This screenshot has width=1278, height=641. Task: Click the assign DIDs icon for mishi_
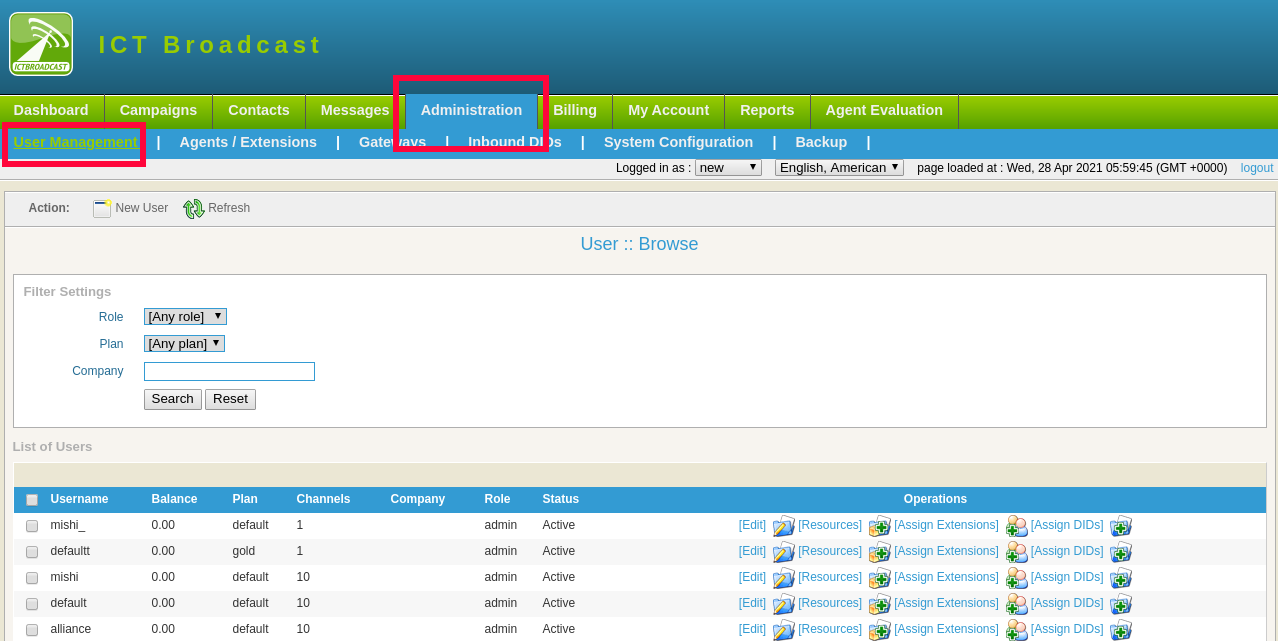(1121, 526)
